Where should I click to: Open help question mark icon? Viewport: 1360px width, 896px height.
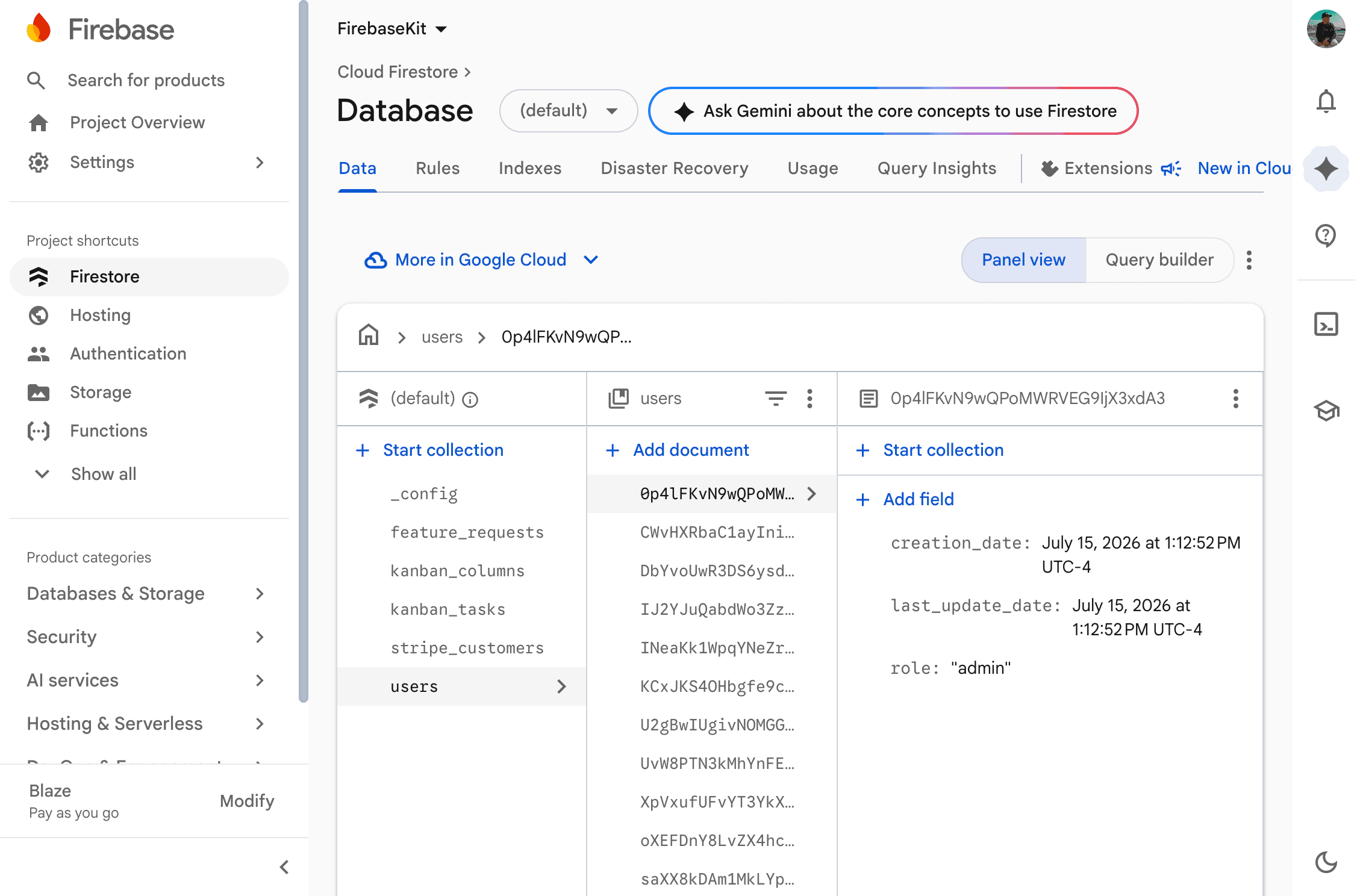1326,235
